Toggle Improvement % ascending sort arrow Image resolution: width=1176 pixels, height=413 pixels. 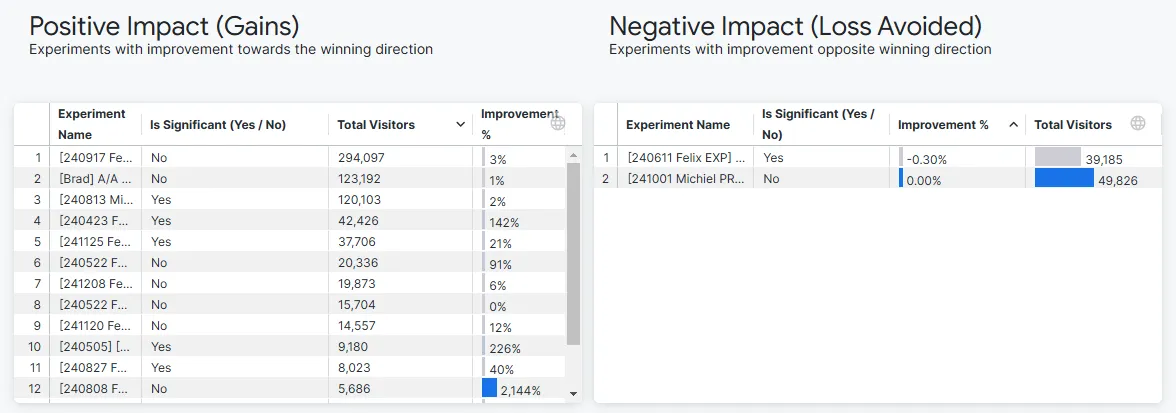[x=1013, y=125]
